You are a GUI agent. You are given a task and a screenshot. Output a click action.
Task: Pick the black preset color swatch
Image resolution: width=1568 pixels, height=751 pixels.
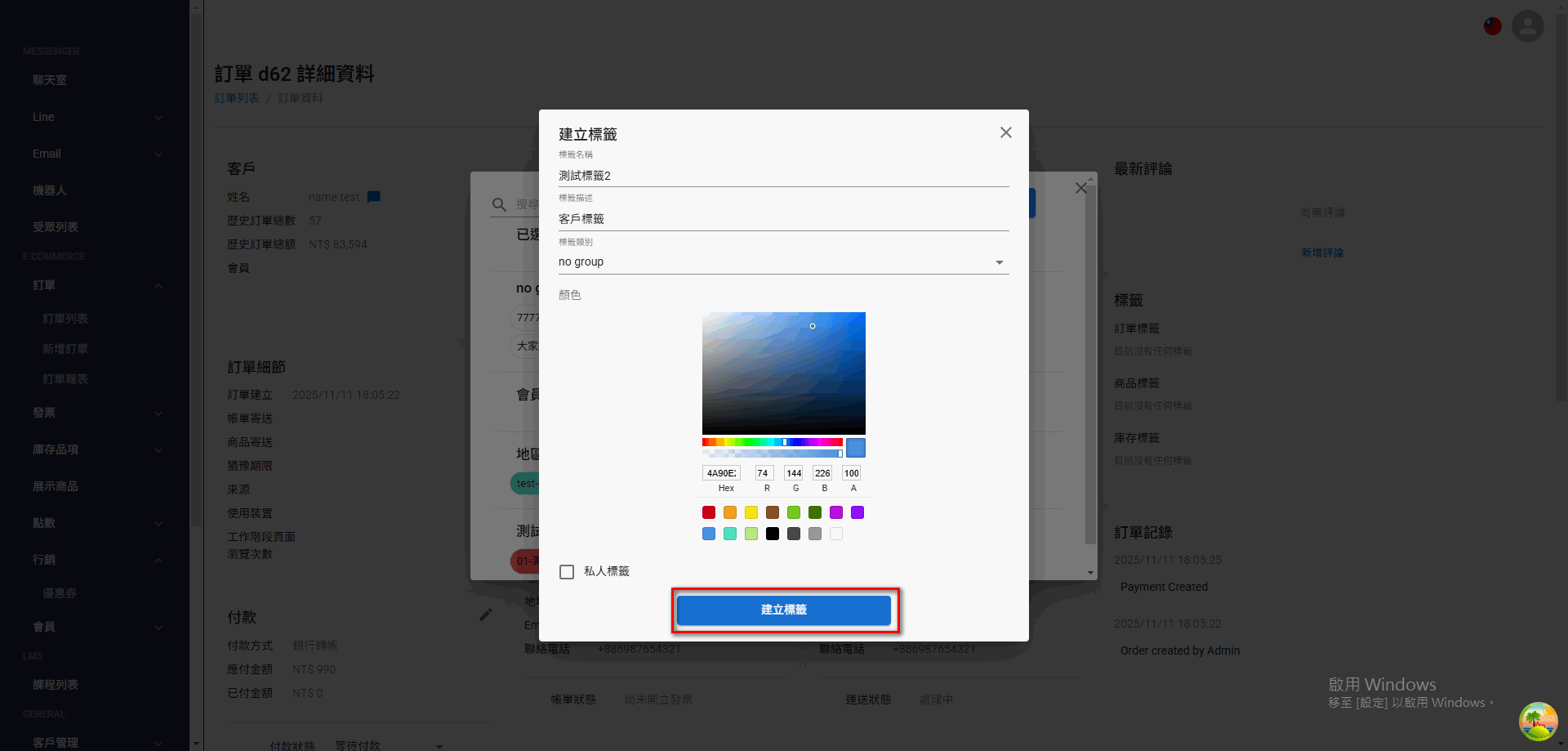773,534
